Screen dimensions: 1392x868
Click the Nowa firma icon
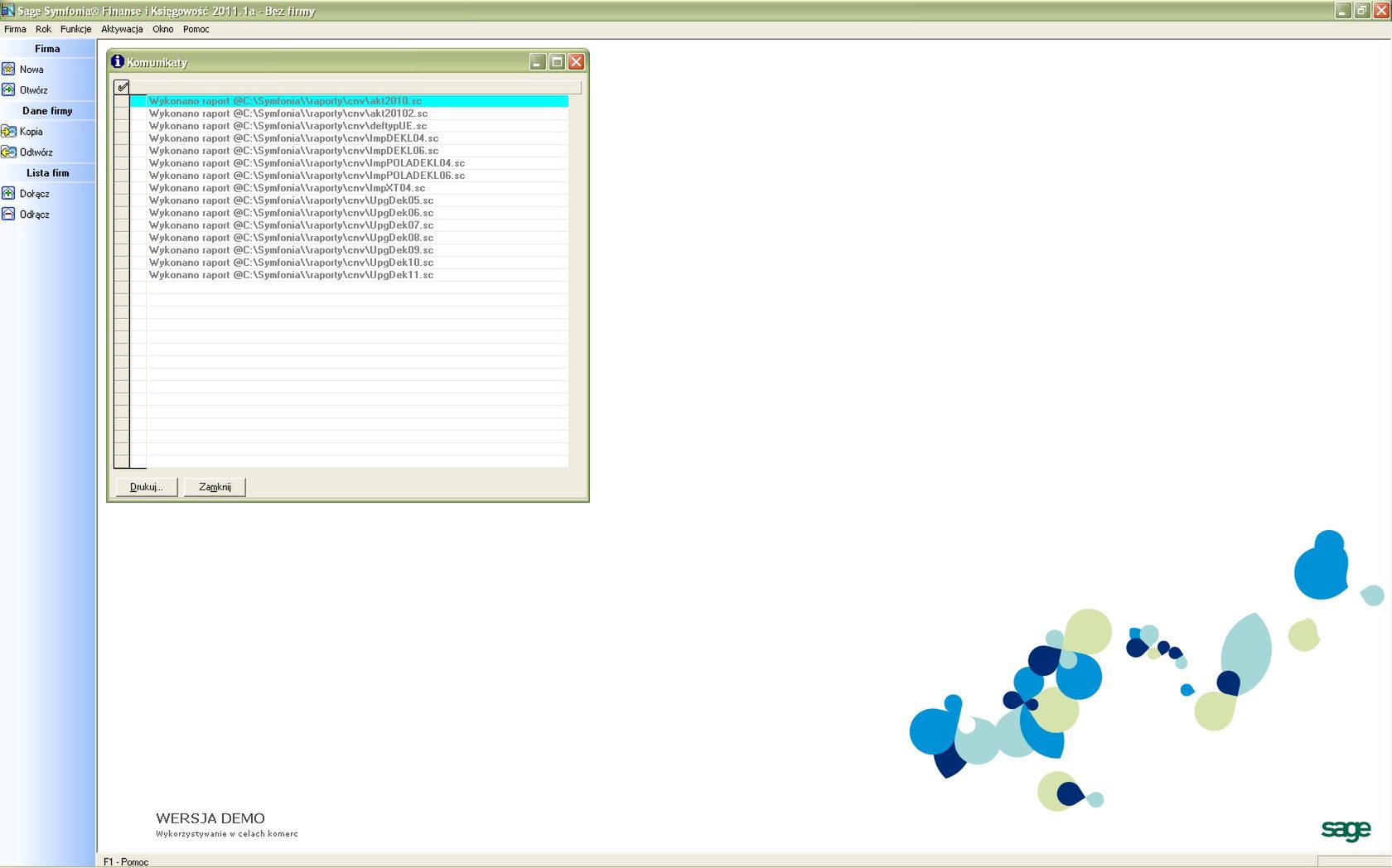coord(8,69)
